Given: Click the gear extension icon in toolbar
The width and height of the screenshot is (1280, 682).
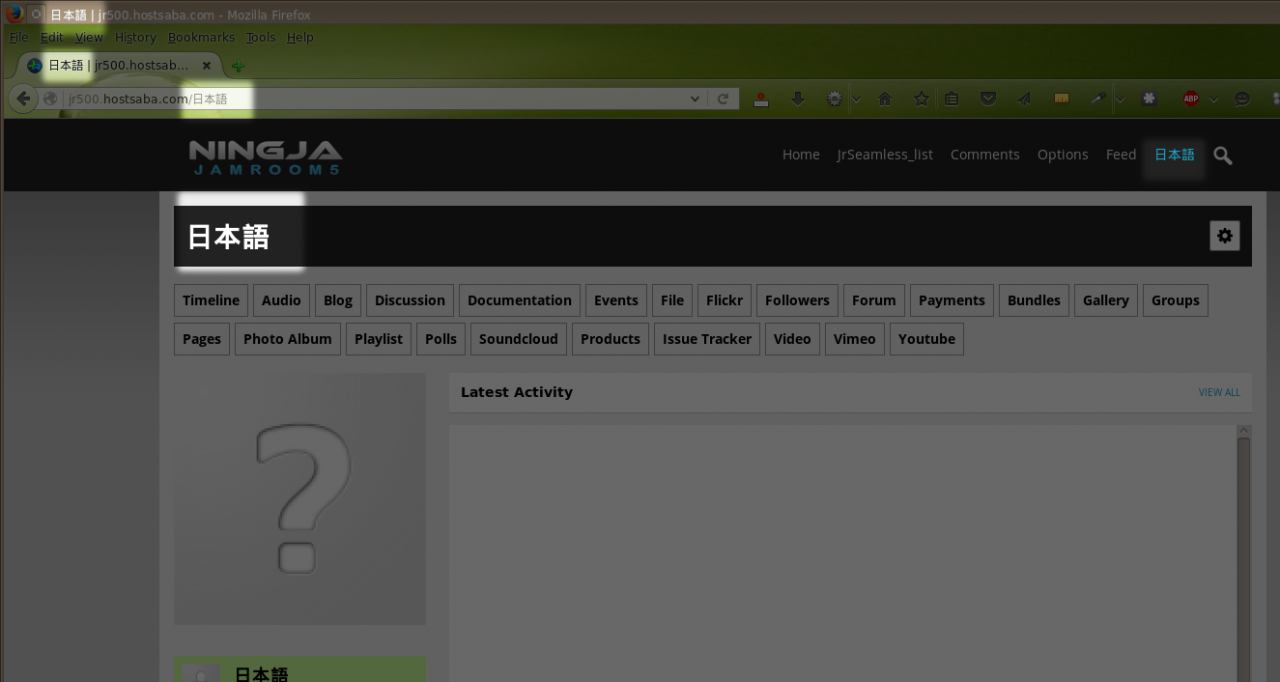Looking at the screenshot, I should pyautogui.click(x=834, y=99).
